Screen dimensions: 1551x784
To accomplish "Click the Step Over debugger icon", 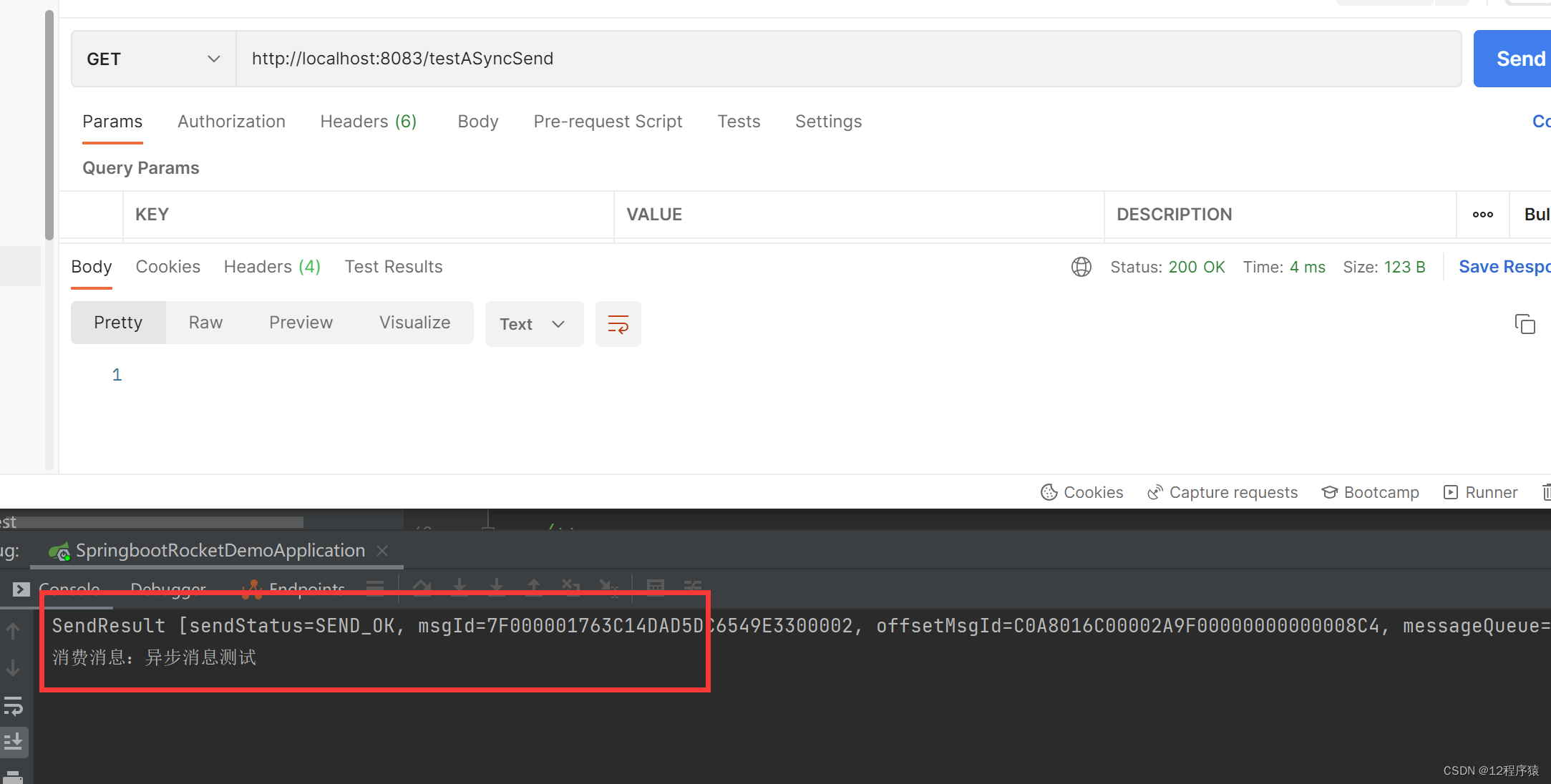I will click(x=422, y=588).
